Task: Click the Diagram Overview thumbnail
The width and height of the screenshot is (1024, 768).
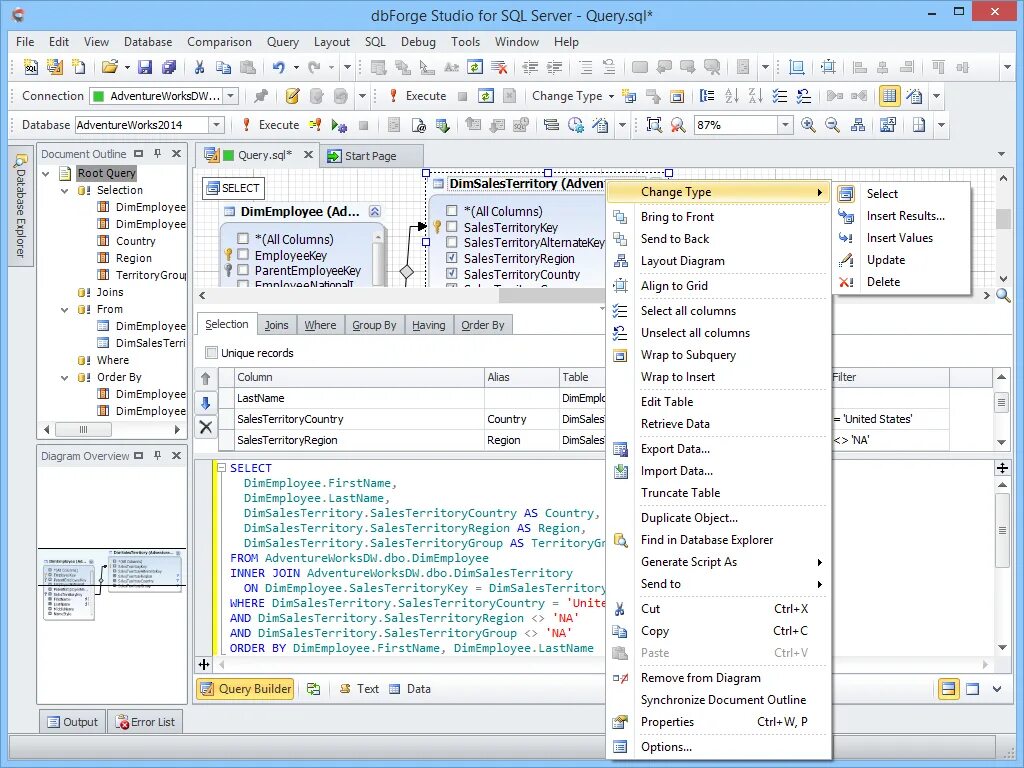Action: point(112,583)
